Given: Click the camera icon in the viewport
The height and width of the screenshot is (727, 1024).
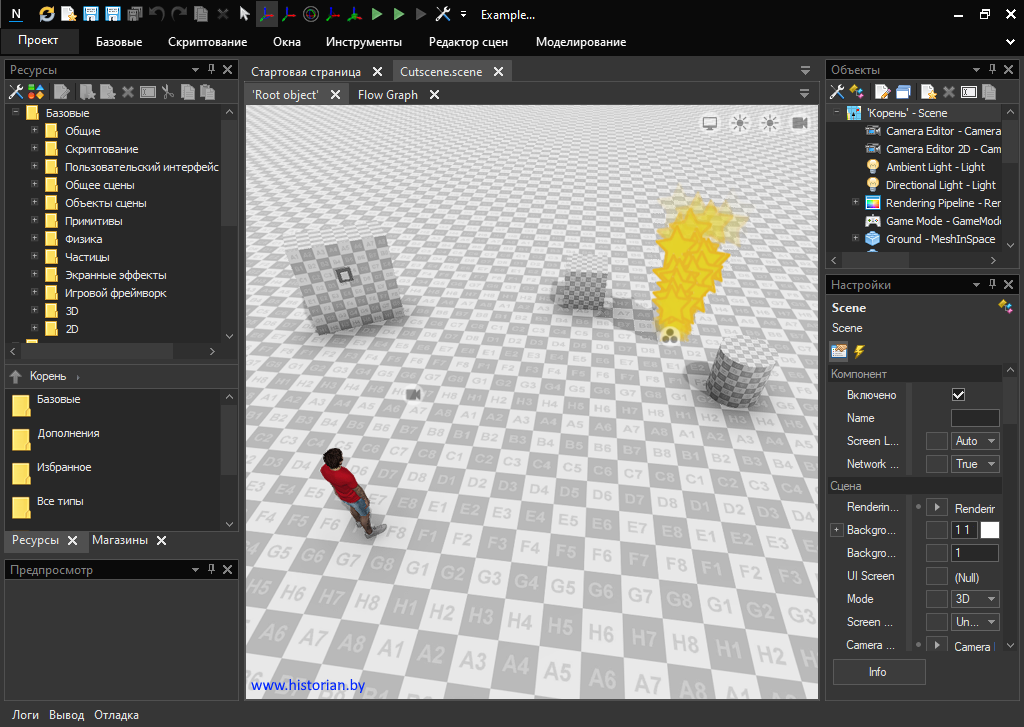Looking at the screenshot, I should pyautogui.click(x=800, y=122).
